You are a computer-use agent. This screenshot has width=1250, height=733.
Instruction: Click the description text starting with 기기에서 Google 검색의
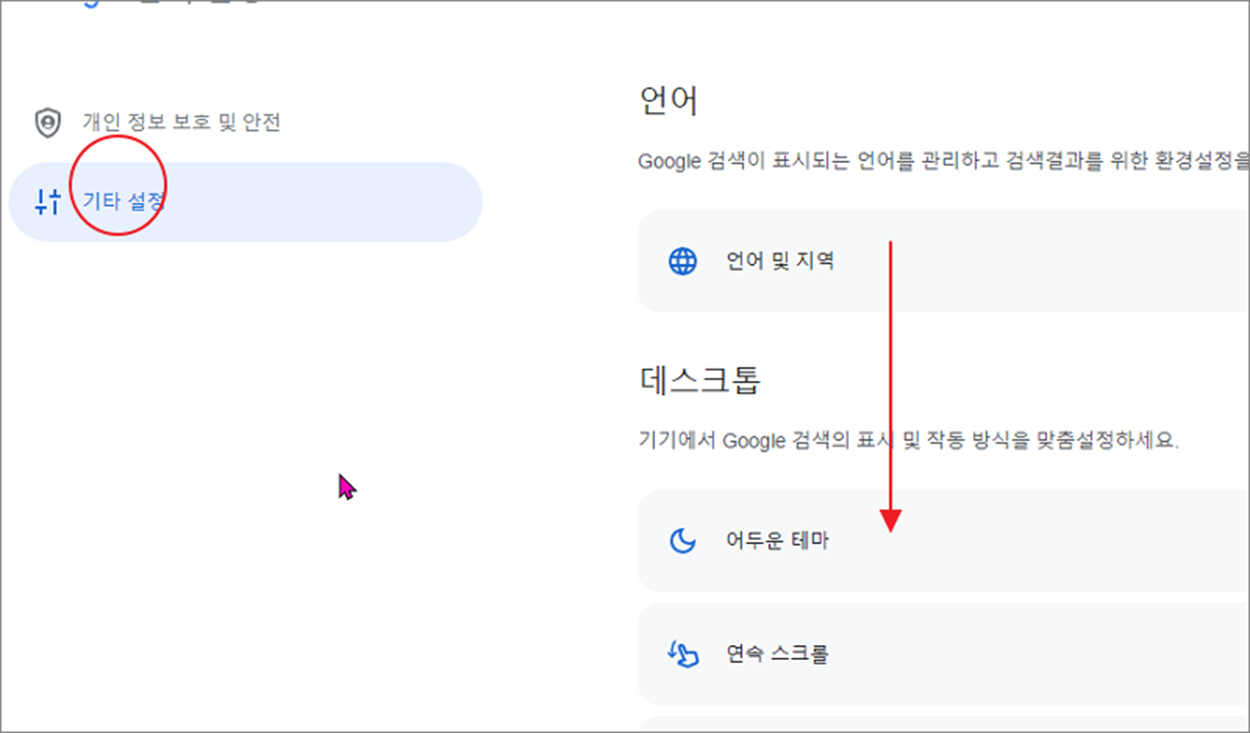click(909, 441)
